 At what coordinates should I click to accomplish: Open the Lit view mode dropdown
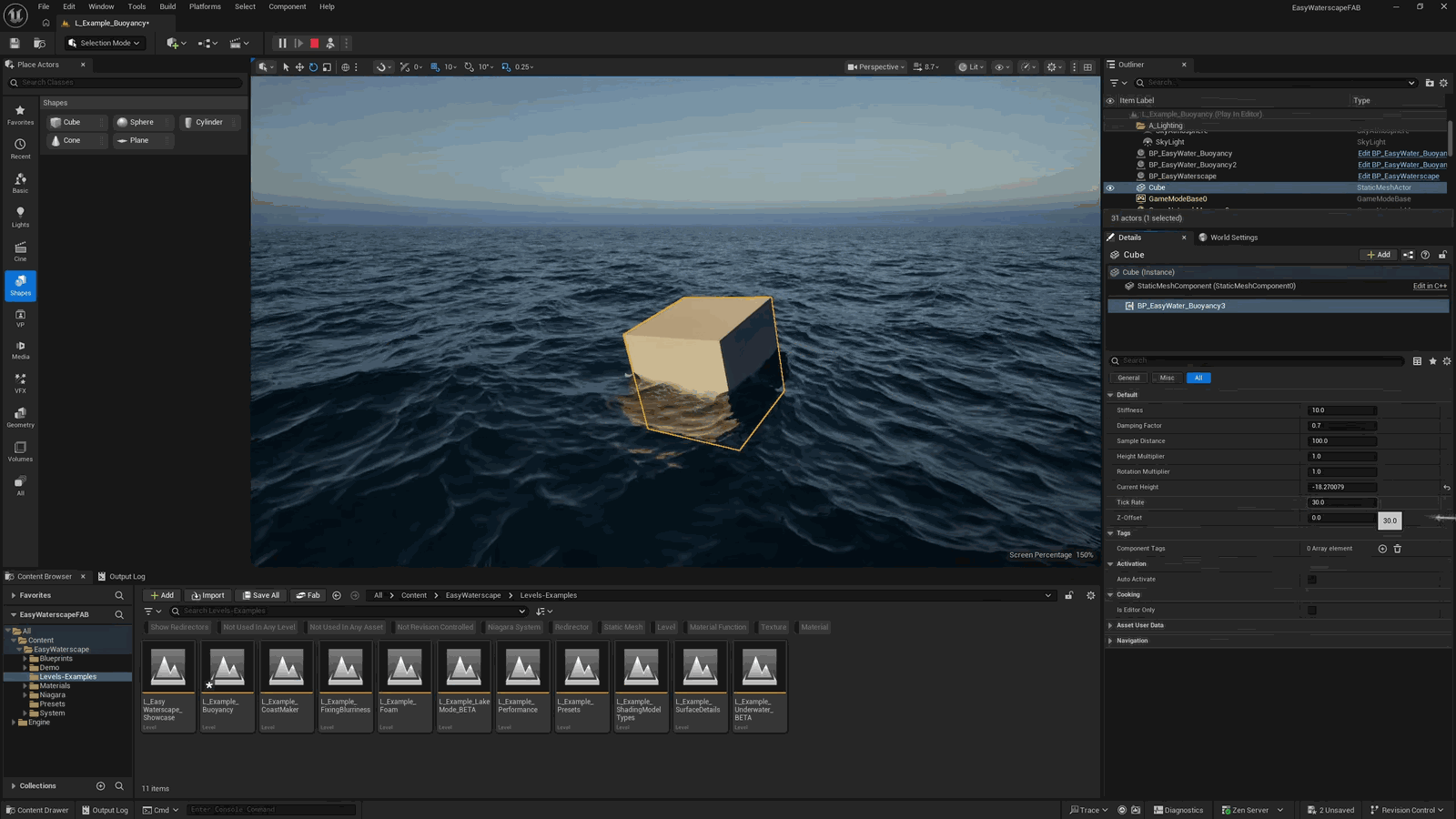972,66
